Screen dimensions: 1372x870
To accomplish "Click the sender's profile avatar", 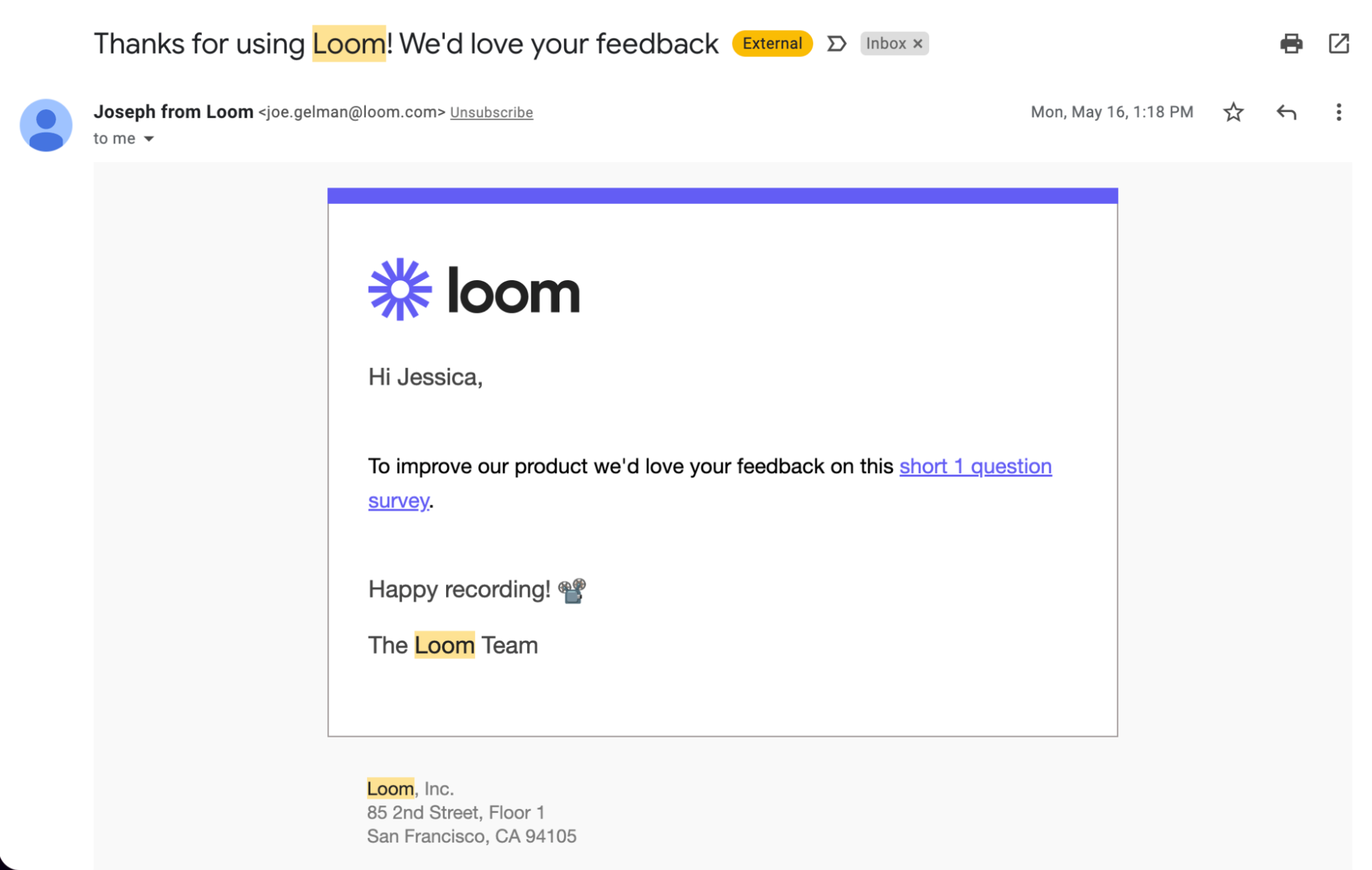I will (x=46, y=125).
